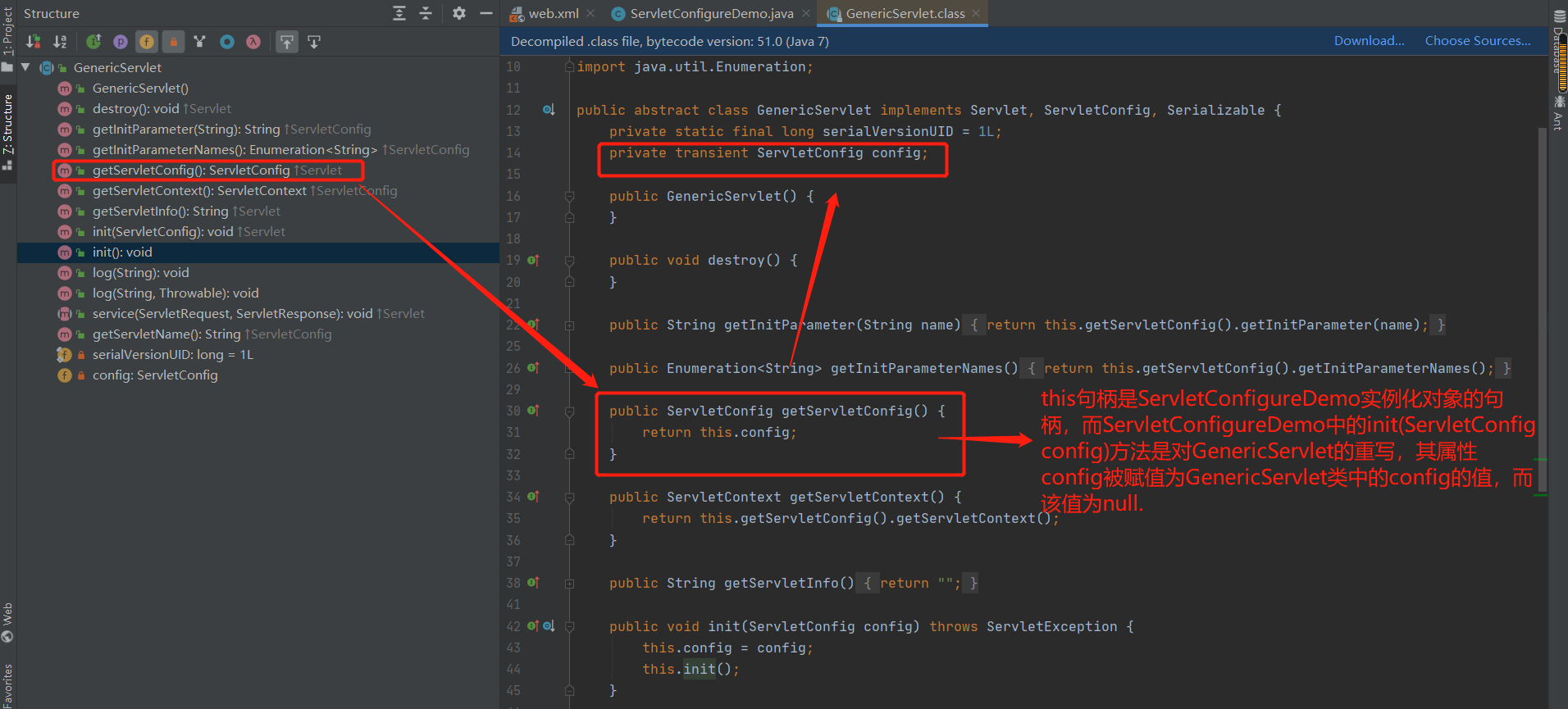
Task: Select log(String, Throwable): void item
Action: (175, 293)
